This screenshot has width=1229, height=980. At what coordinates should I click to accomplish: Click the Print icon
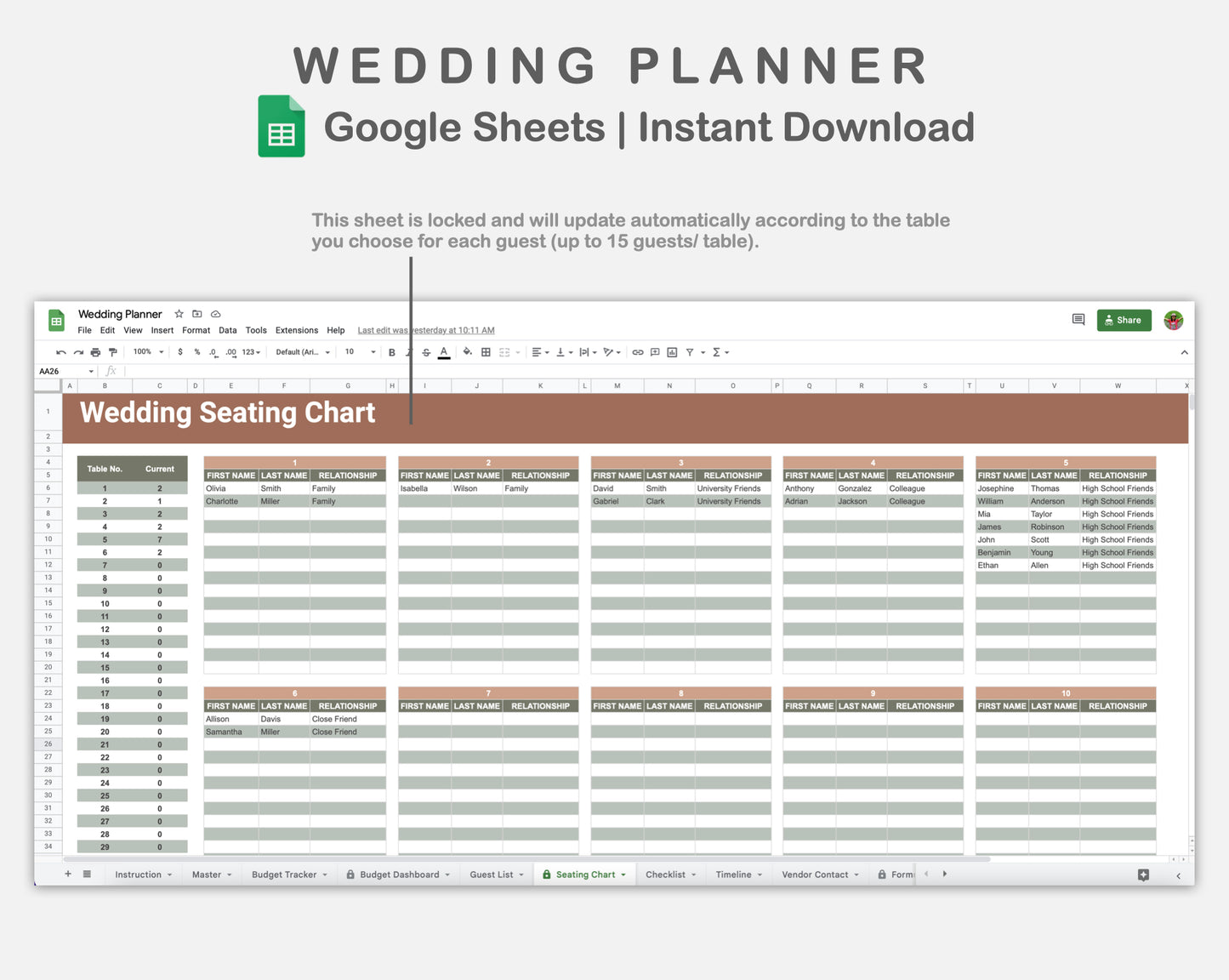94,351
